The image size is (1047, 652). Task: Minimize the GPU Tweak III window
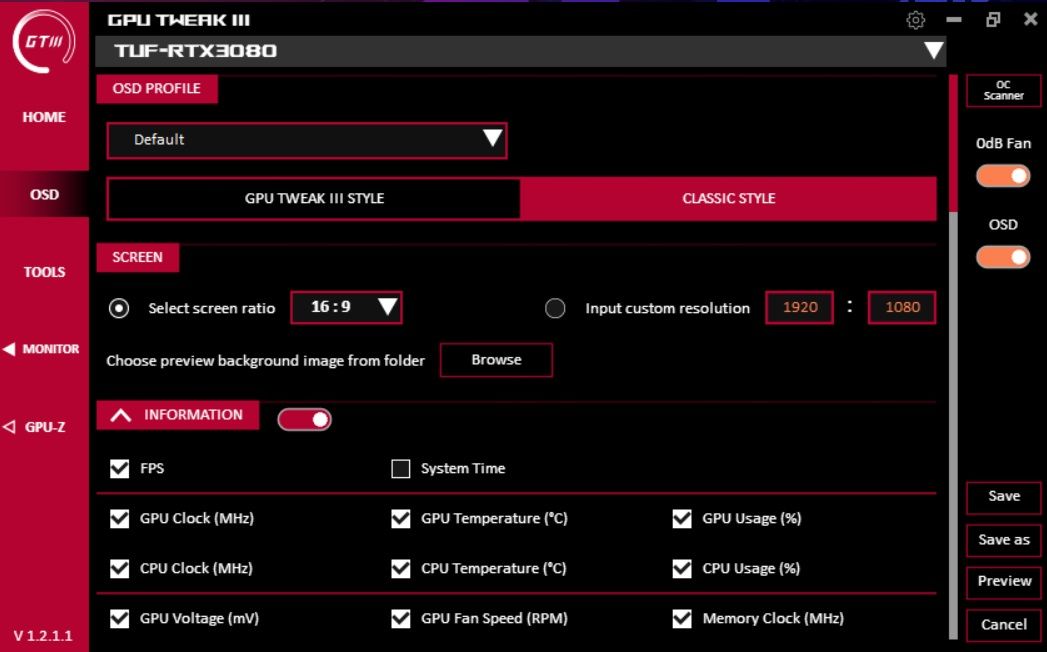click(x=954, y=20)
